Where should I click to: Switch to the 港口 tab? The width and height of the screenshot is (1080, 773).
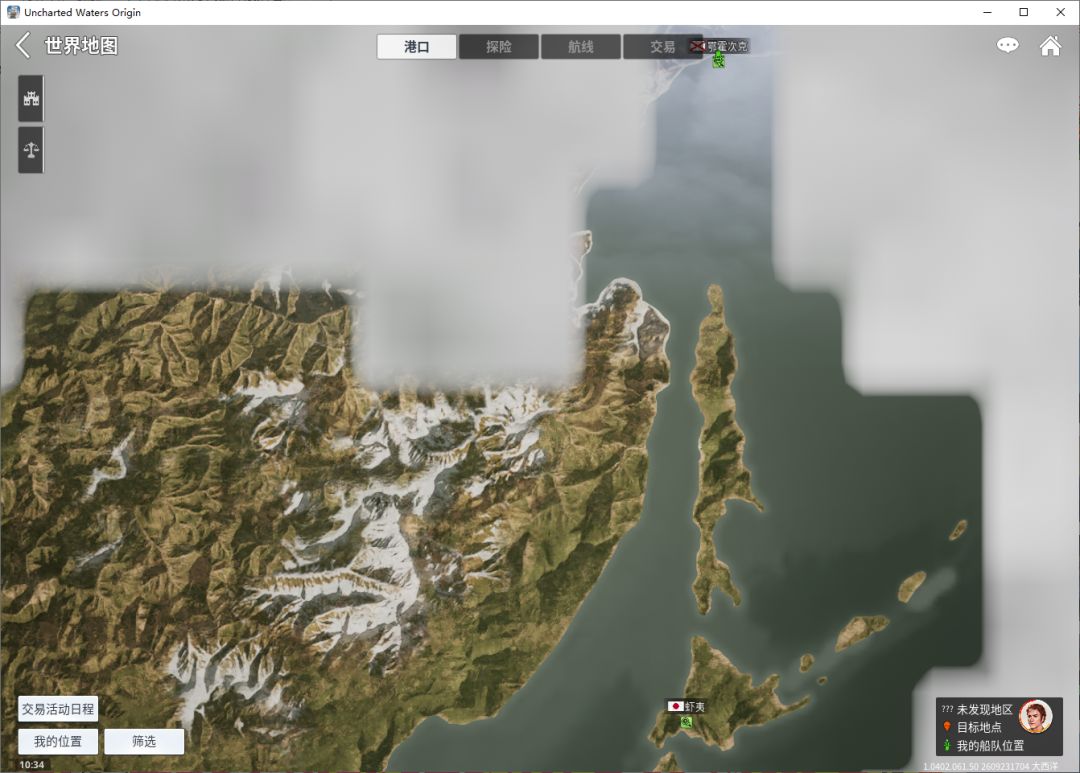click(416, 47)
